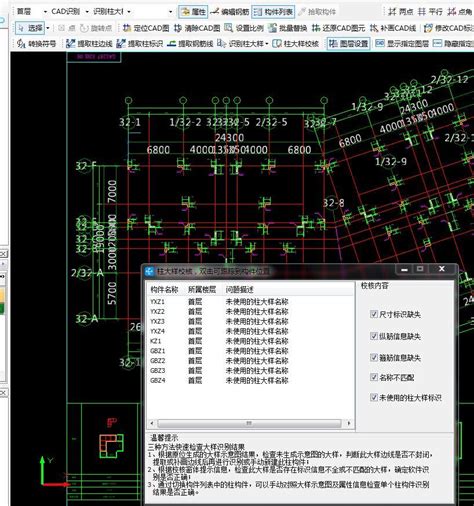Click the 柱大样校核 dialog title icon
This screenshot has height=506, width=474.
[150, 271]
